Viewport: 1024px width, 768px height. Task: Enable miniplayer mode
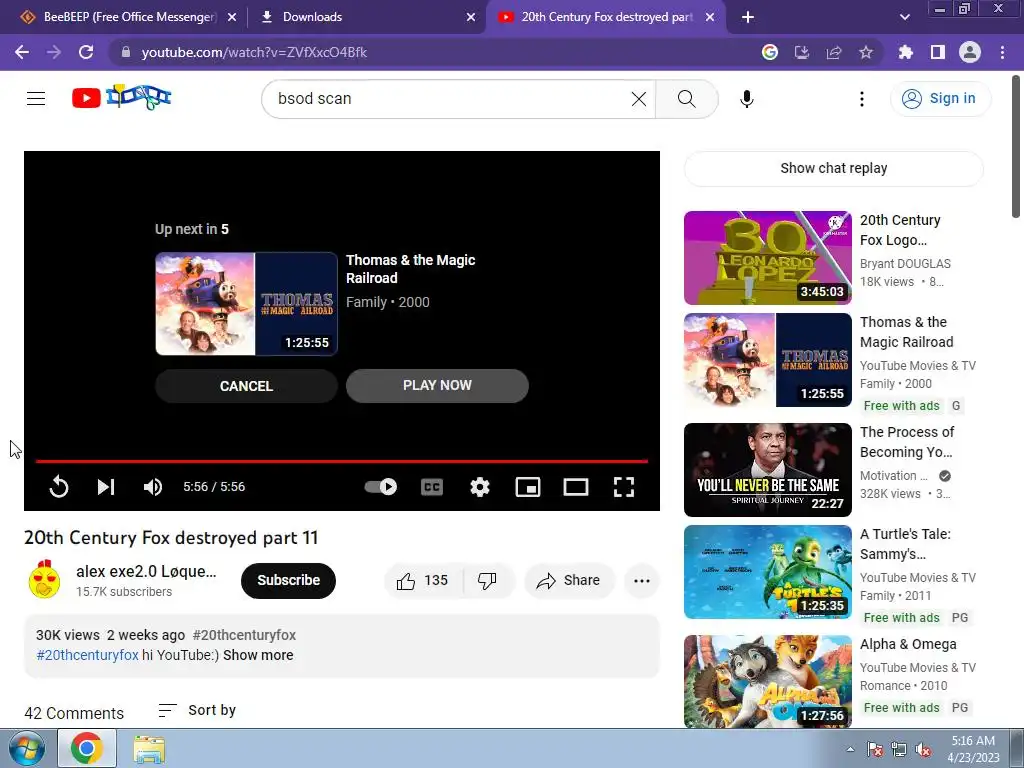click(528, 487)
